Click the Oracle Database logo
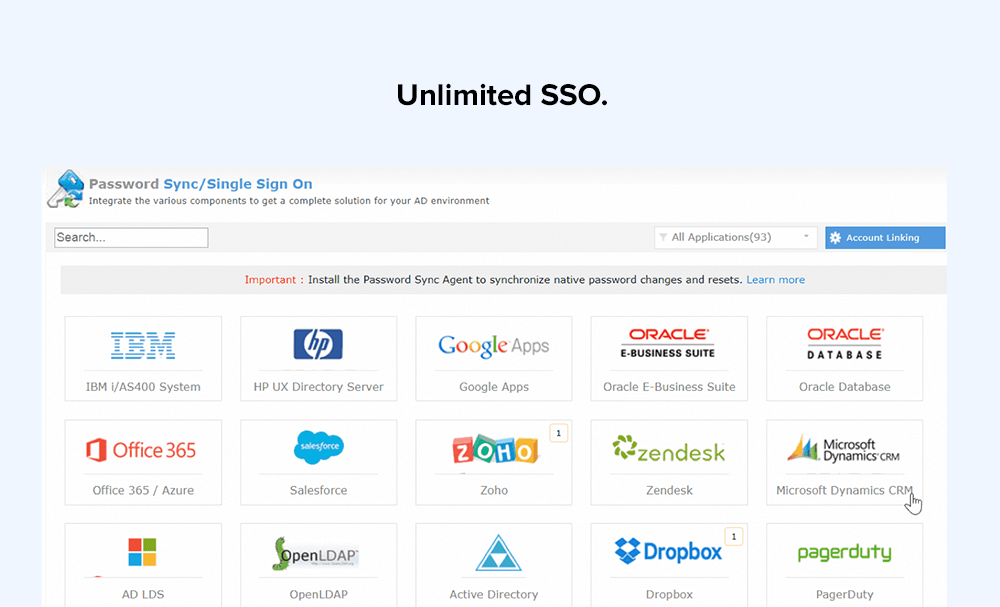 [845, 344]
